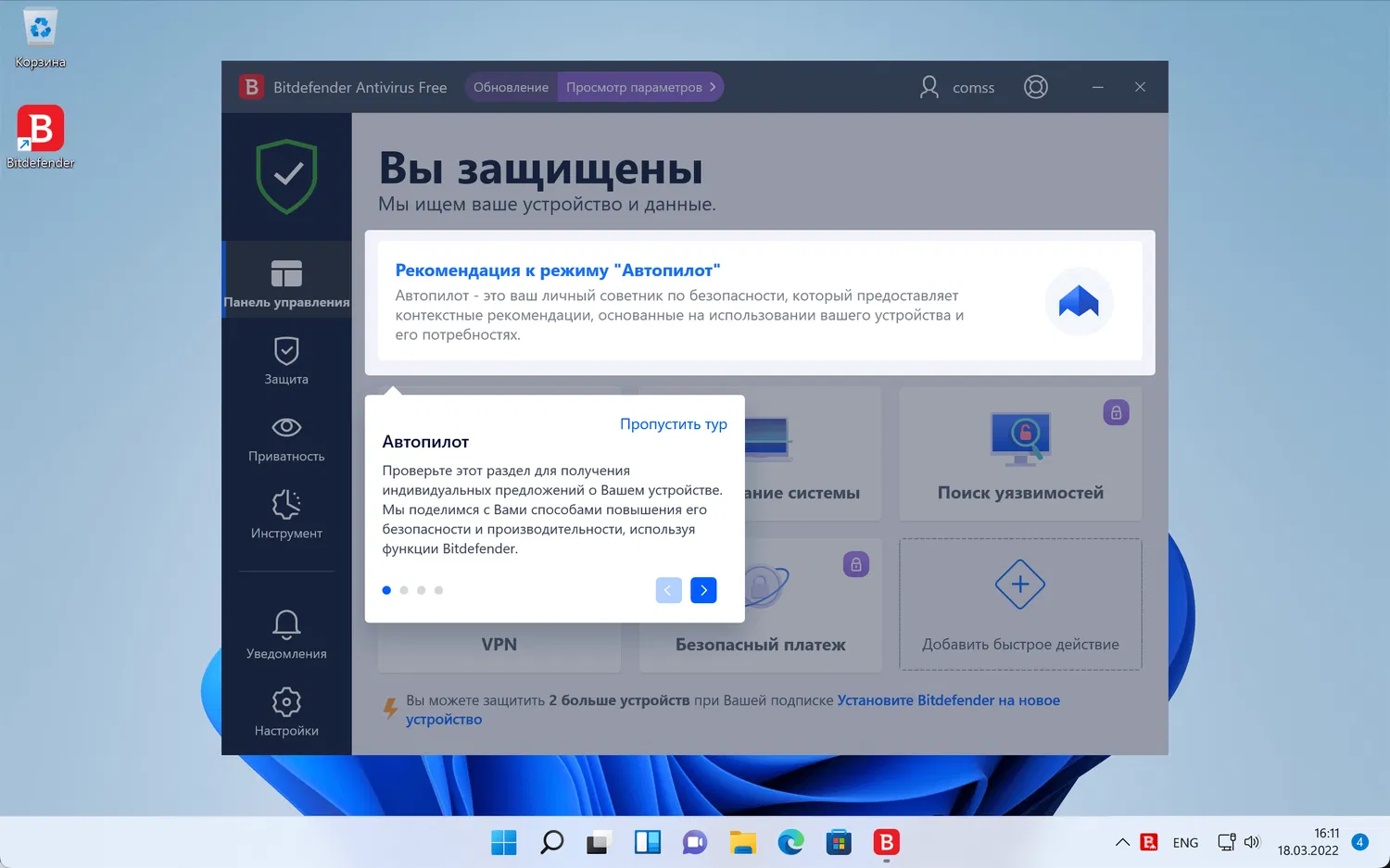This screenshot has height=868, width=1390.
Task: Open Microsoft Store from taskbar
Action: pos(839,842)
